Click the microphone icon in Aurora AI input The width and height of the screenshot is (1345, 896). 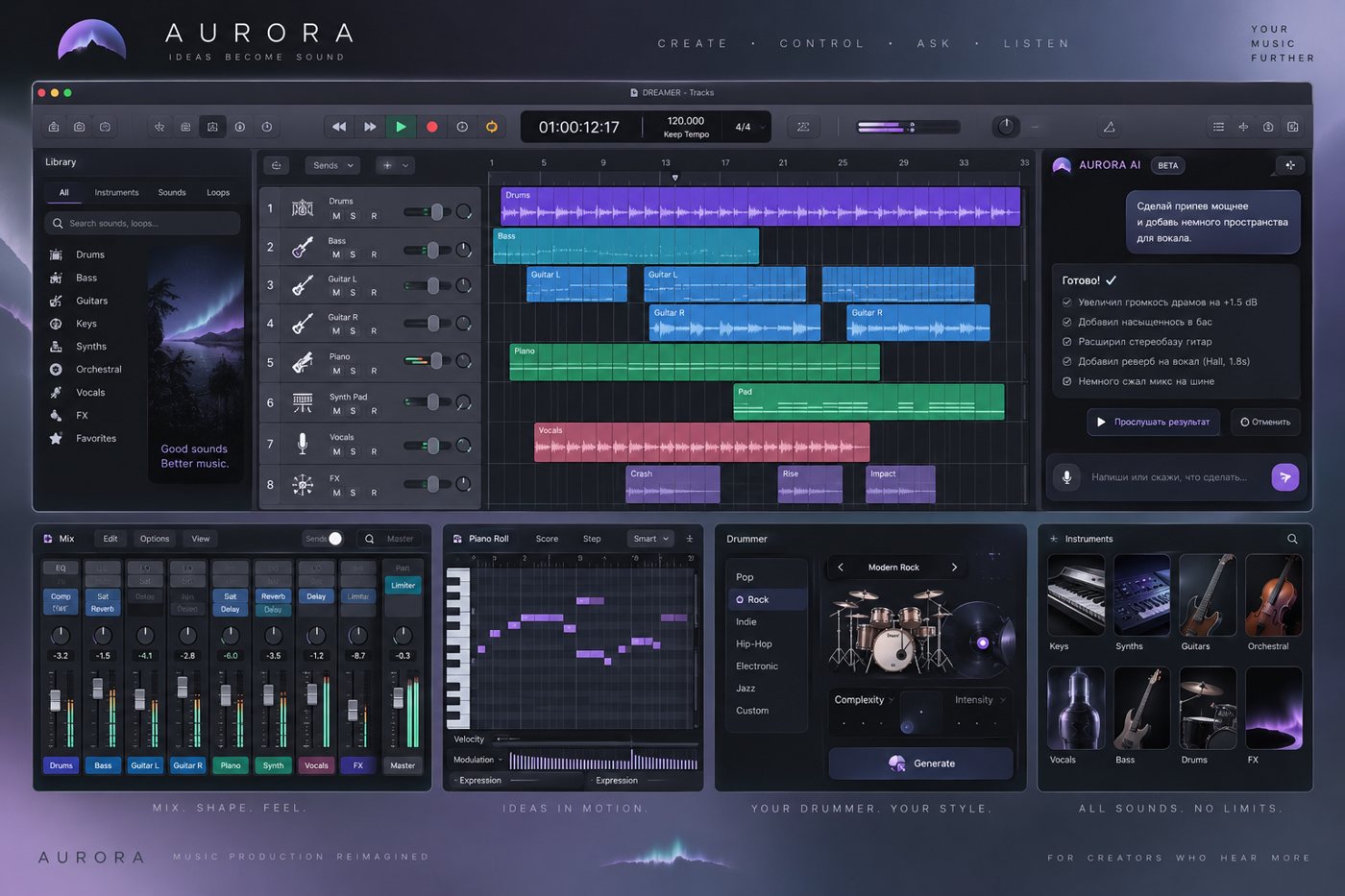1066,477
